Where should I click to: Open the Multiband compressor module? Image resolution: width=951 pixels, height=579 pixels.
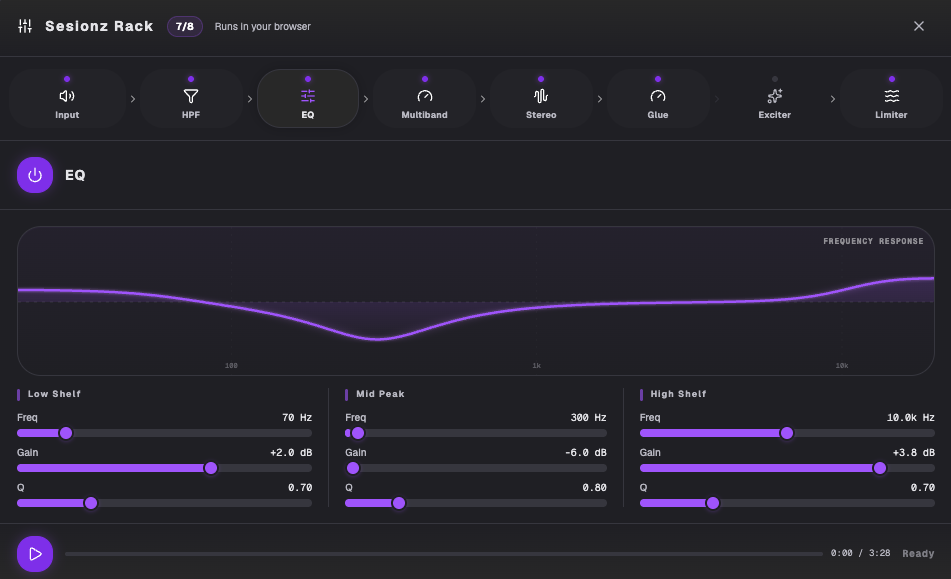[425, 98]
